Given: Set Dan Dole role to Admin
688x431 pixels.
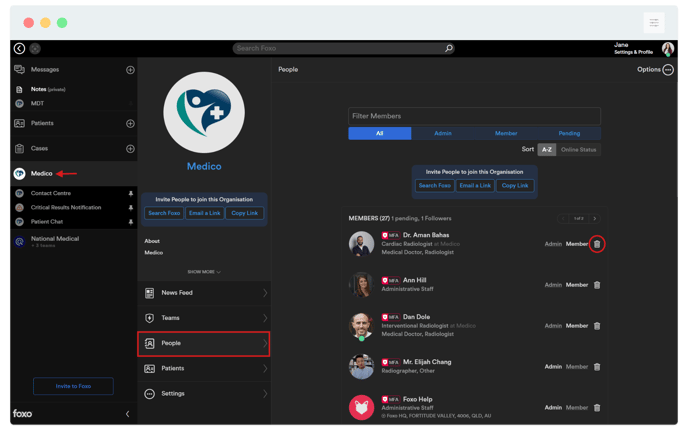Looking at the screenshot, I should pos(553,326).
